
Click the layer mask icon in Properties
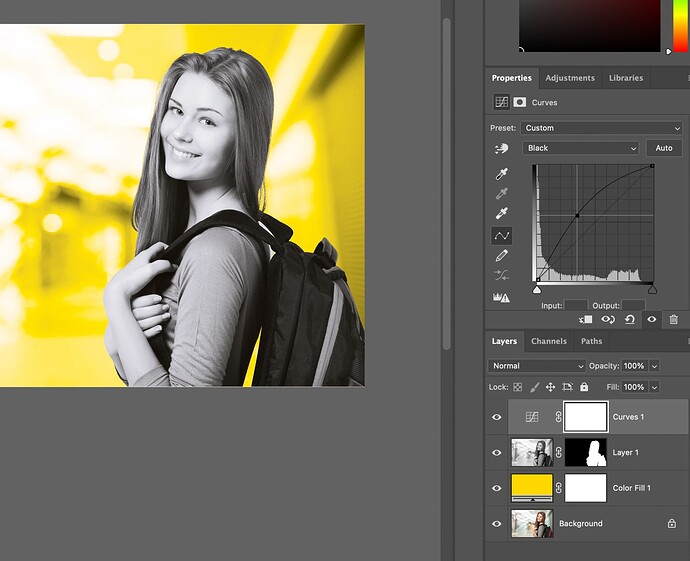click(520, 102)
